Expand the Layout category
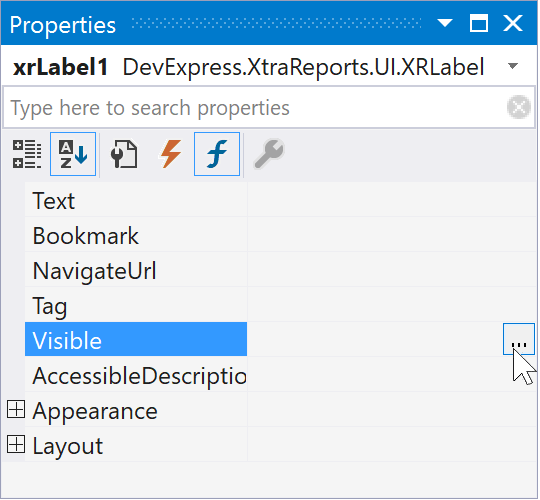 (16, 444)
